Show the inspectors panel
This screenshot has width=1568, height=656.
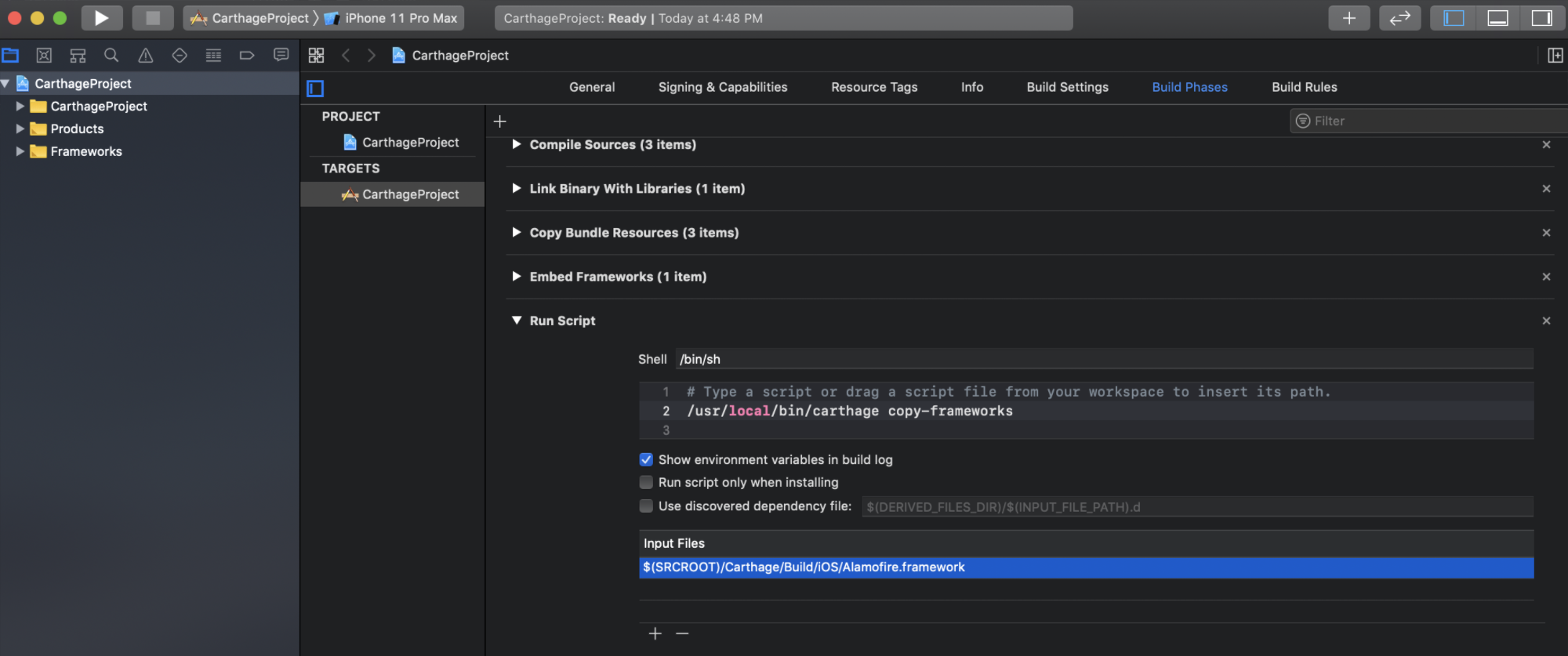click(1541, 18)
